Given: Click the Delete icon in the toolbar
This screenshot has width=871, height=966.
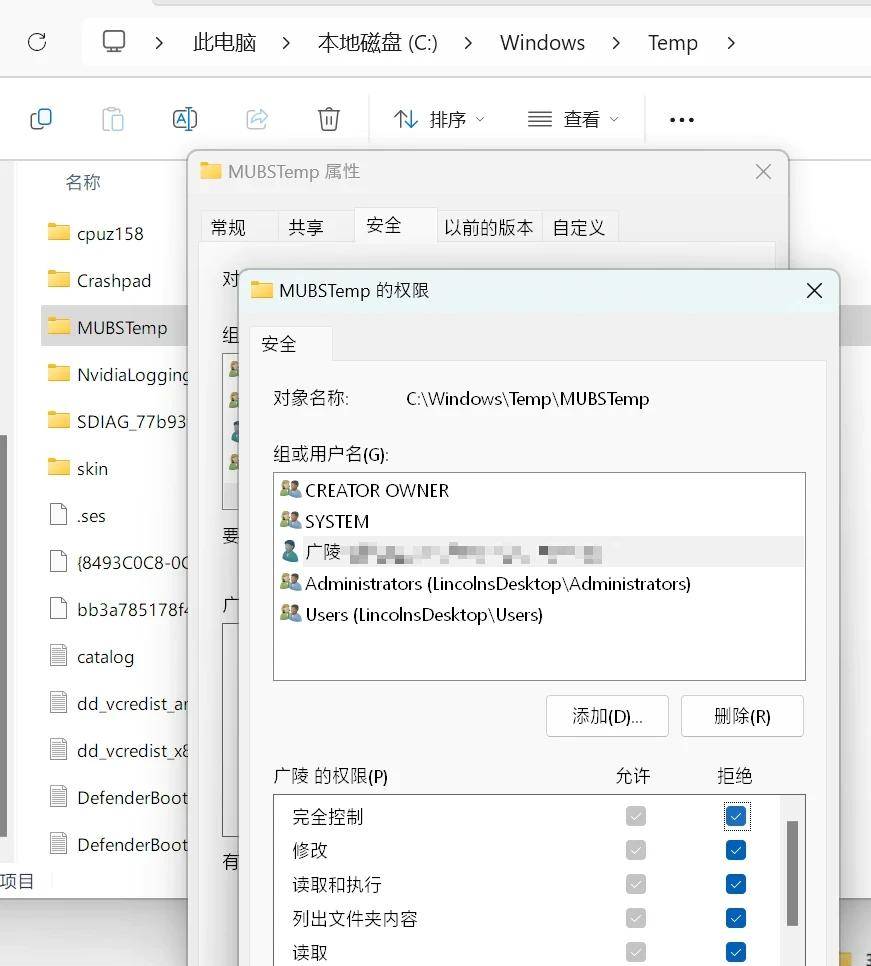Looking at the screenshot, I should 329,119.
